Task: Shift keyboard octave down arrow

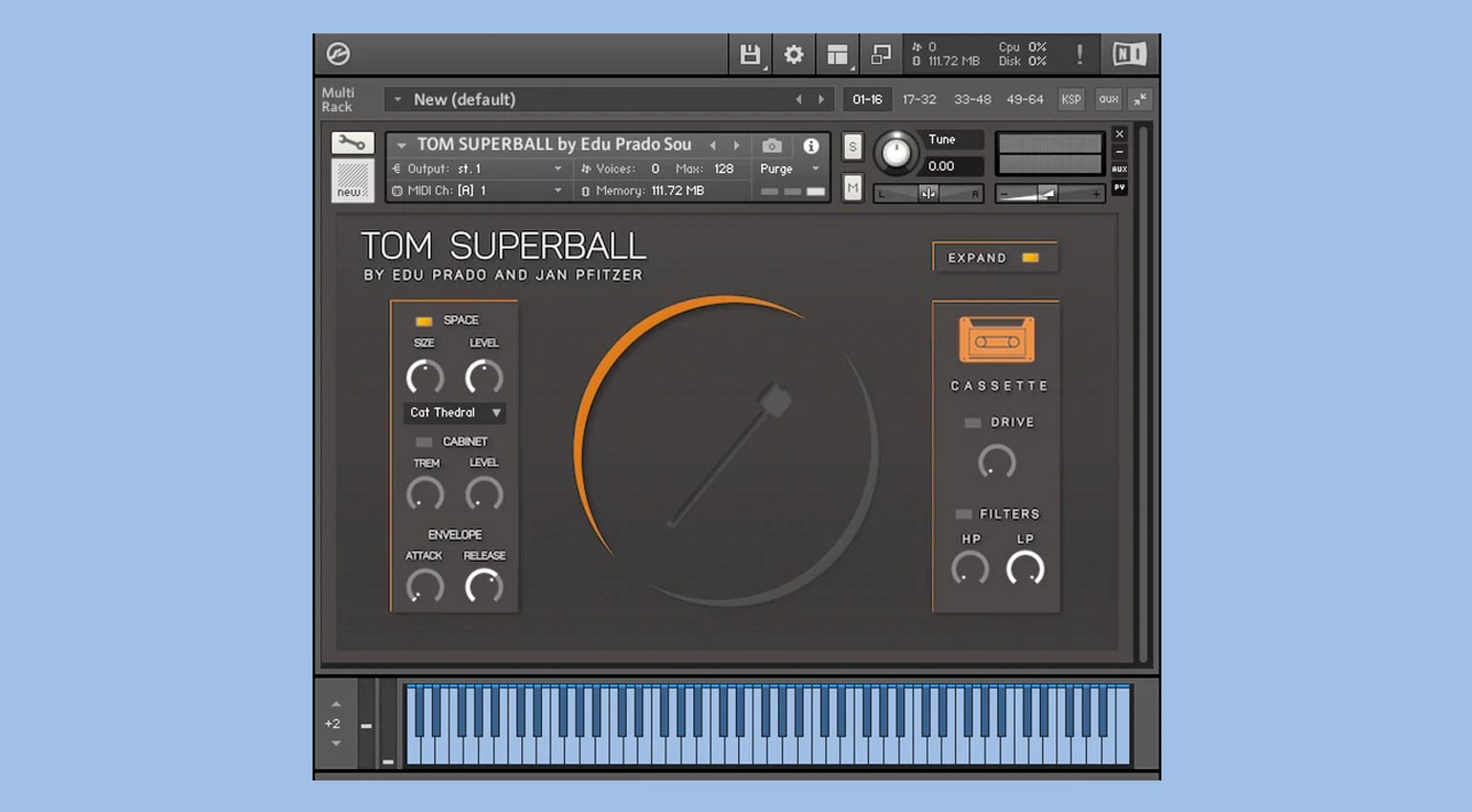Action: (x=336, y=743)
